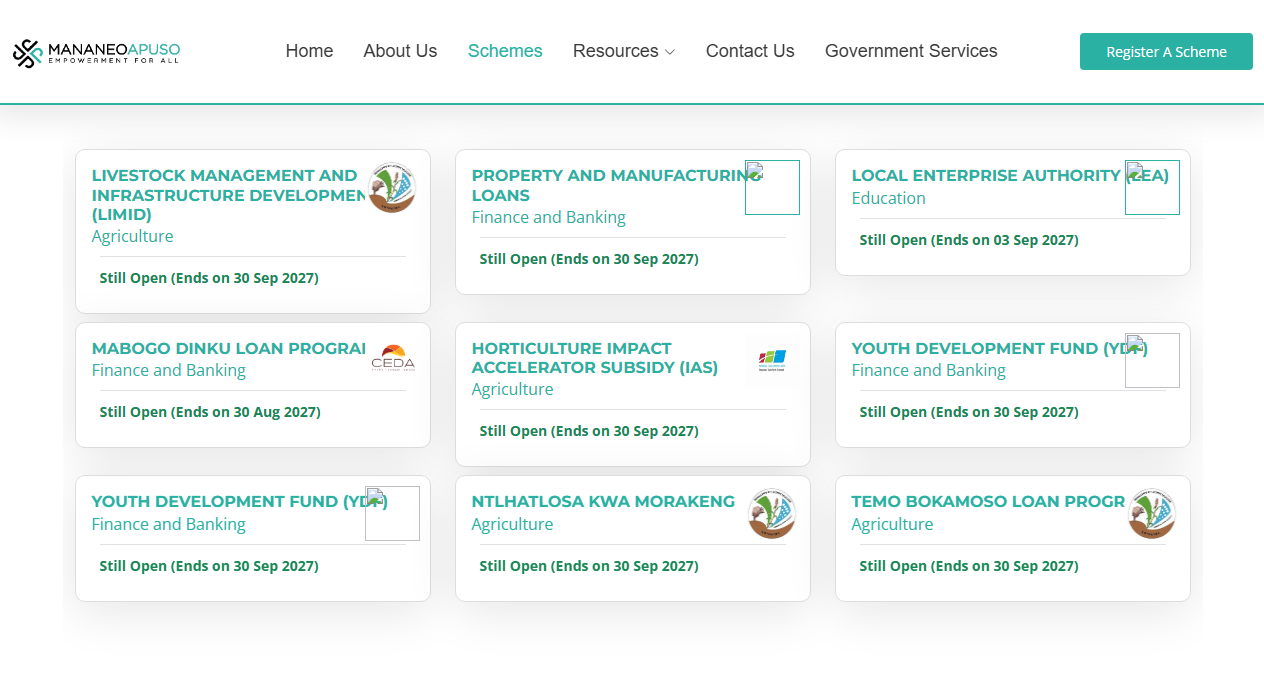Click the Still Open status ending 30 Aug 2027

coord(210,412)
